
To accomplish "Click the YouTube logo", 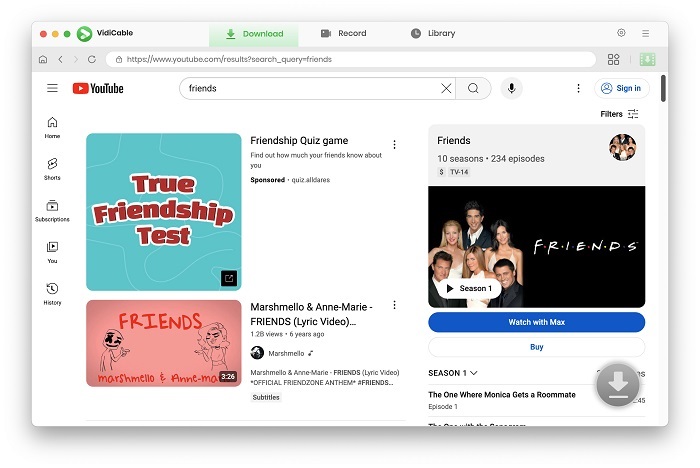I will pos(98,88).
